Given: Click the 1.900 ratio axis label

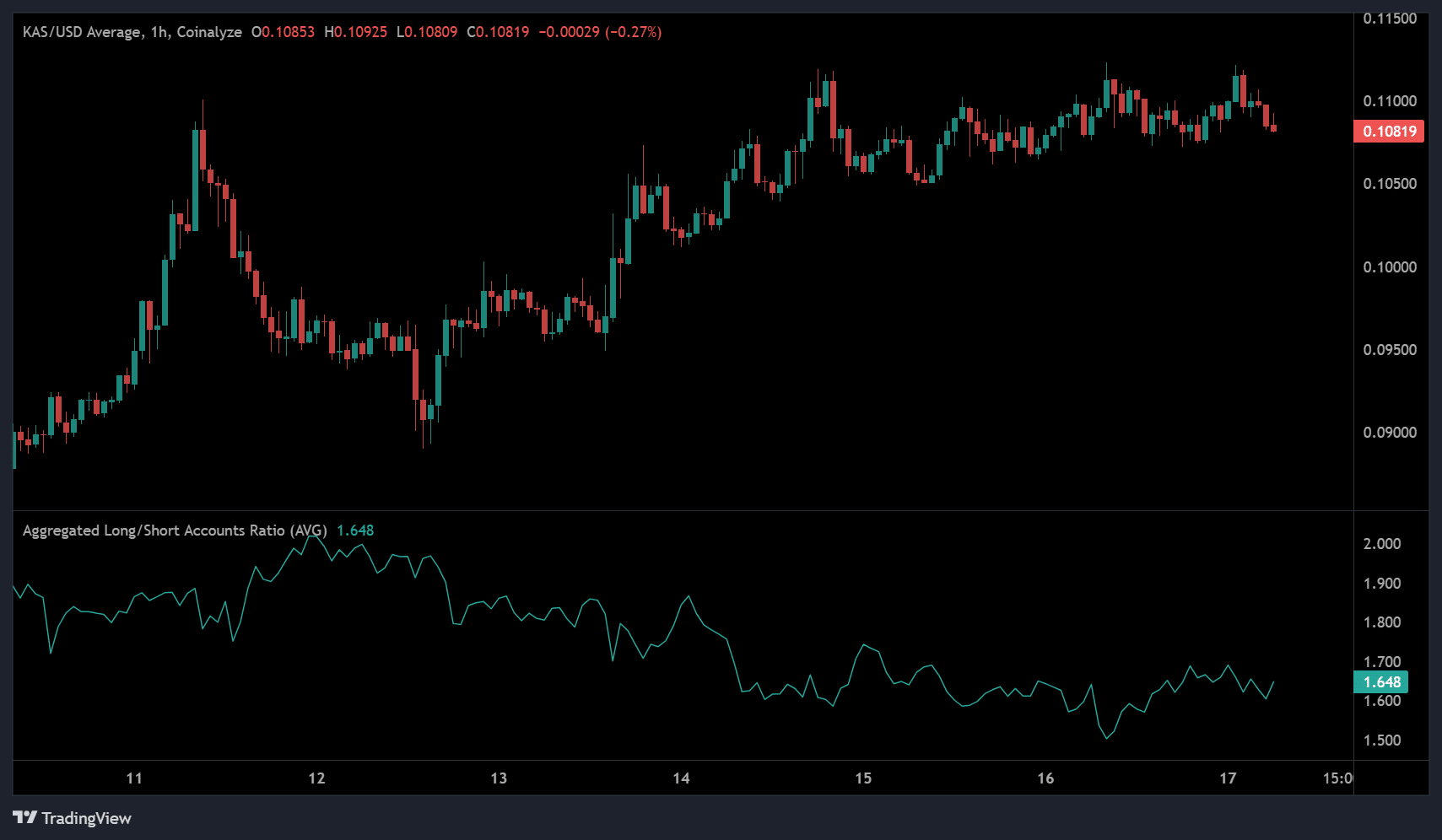Looking at the screenshot, I should 1382,584.
